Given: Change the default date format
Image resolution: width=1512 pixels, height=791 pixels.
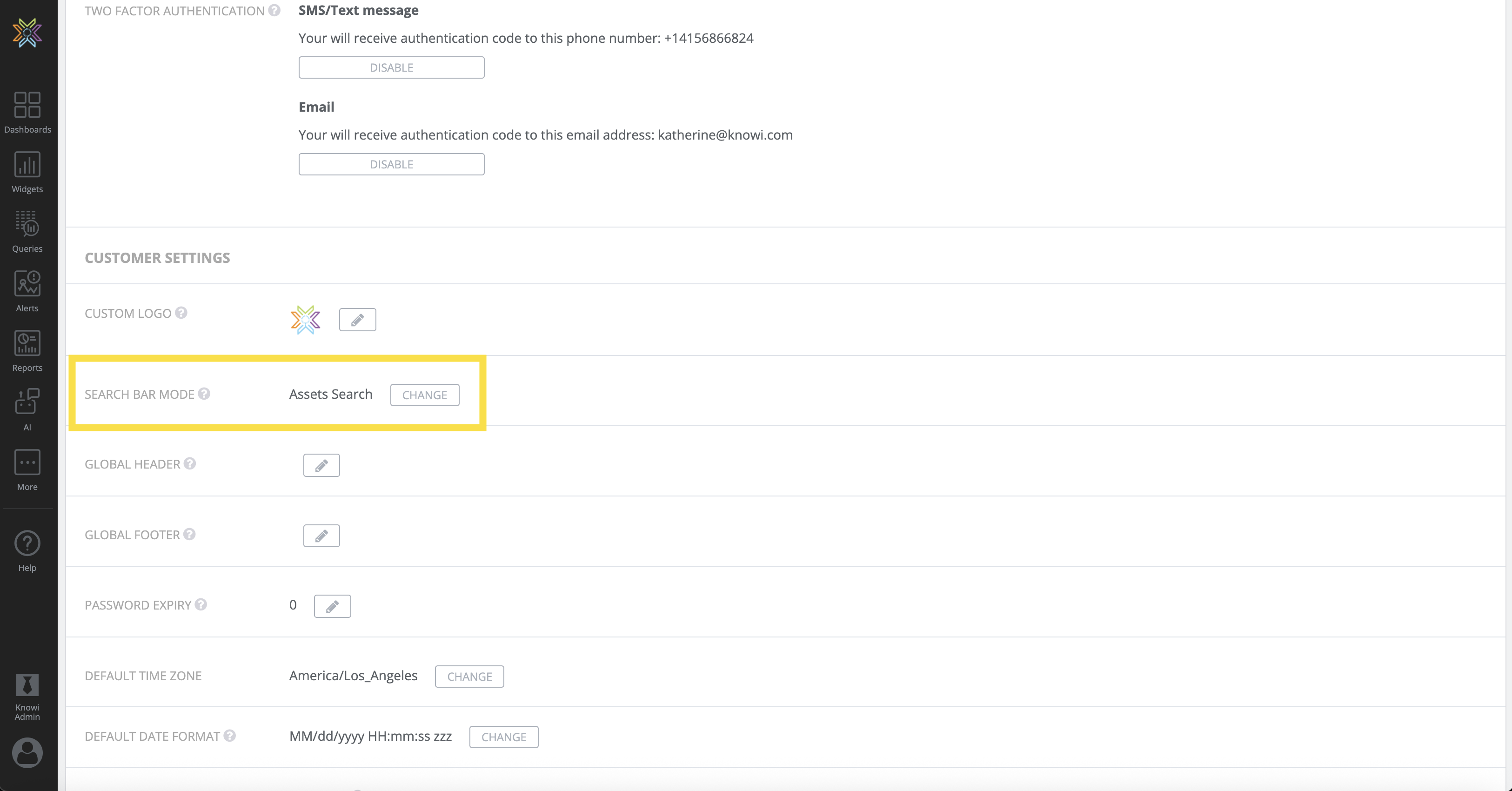Looking at the screenshot, I should [x=503, y=737].
